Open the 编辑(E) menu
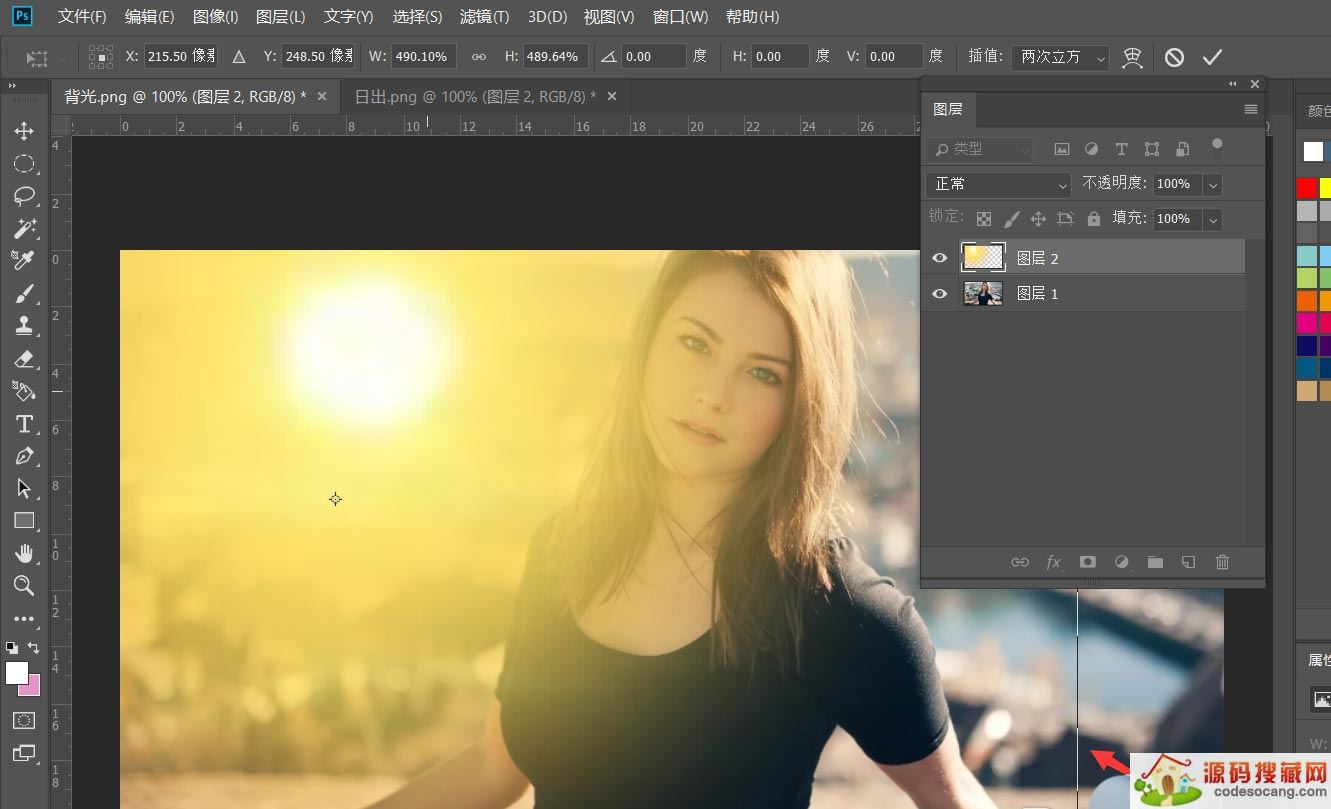Viewport: 1331px width, 809px height. [x=149, y=17]
